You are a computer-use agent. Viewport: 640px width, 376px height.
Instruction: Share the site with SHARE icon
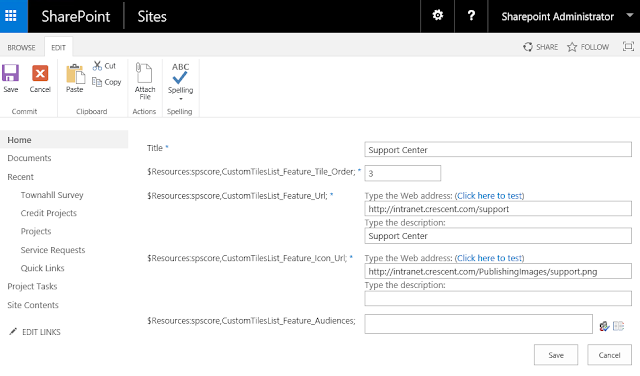click(x=528, y=47)
